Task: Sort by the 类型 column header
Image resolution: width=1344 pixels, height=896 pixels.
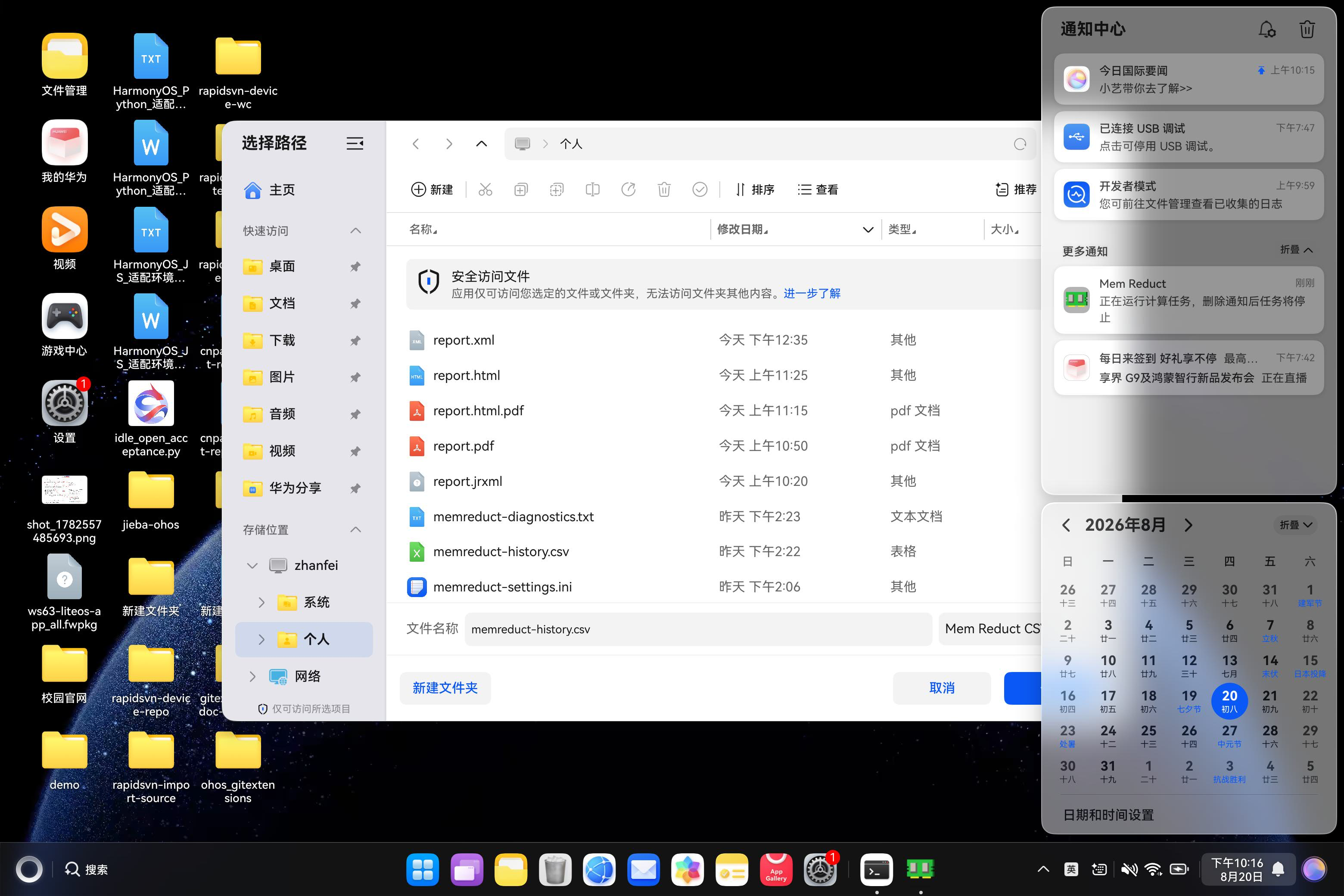Action: [x=902, y=230]
